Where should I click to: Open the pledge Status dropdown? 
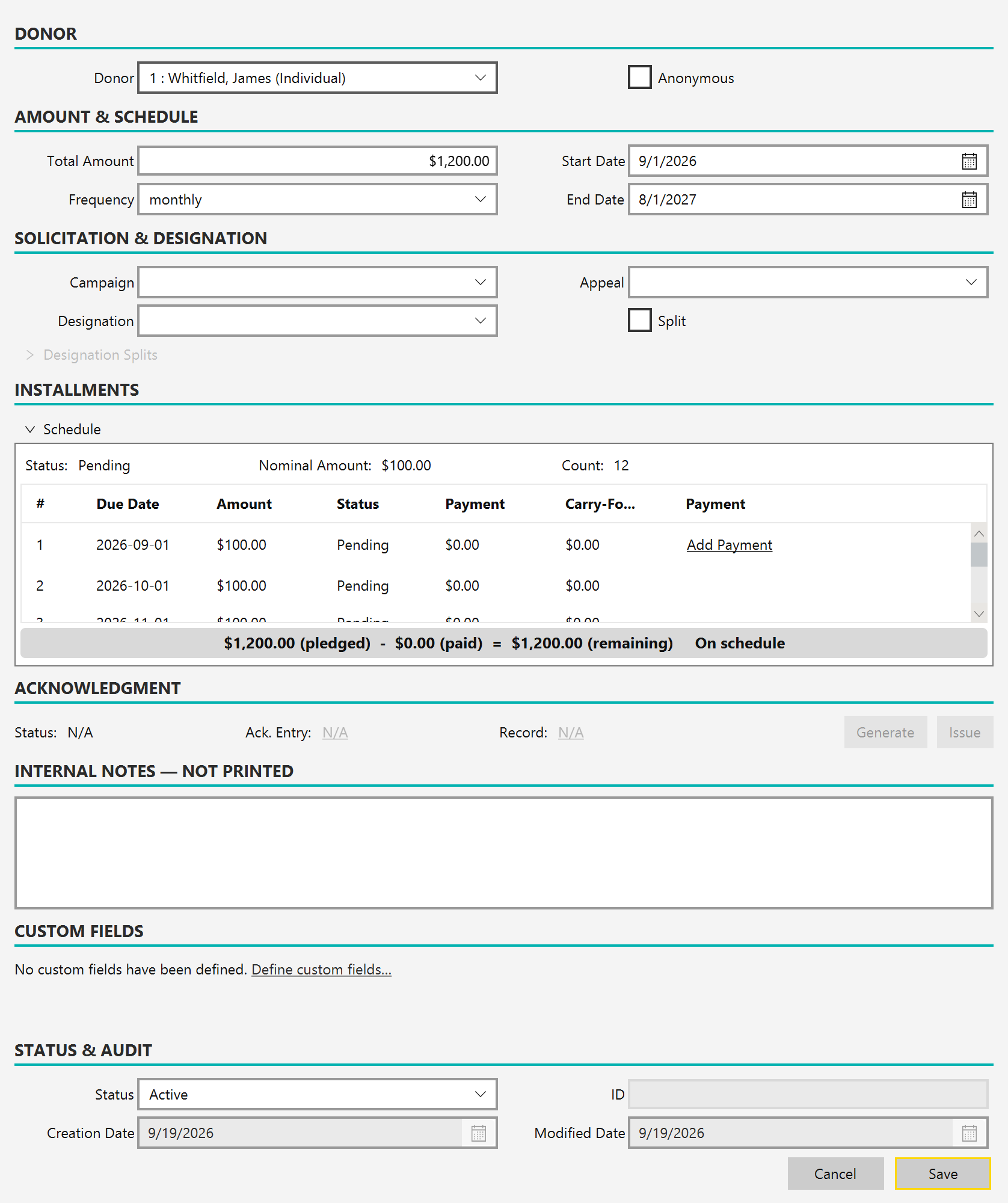318,1094
